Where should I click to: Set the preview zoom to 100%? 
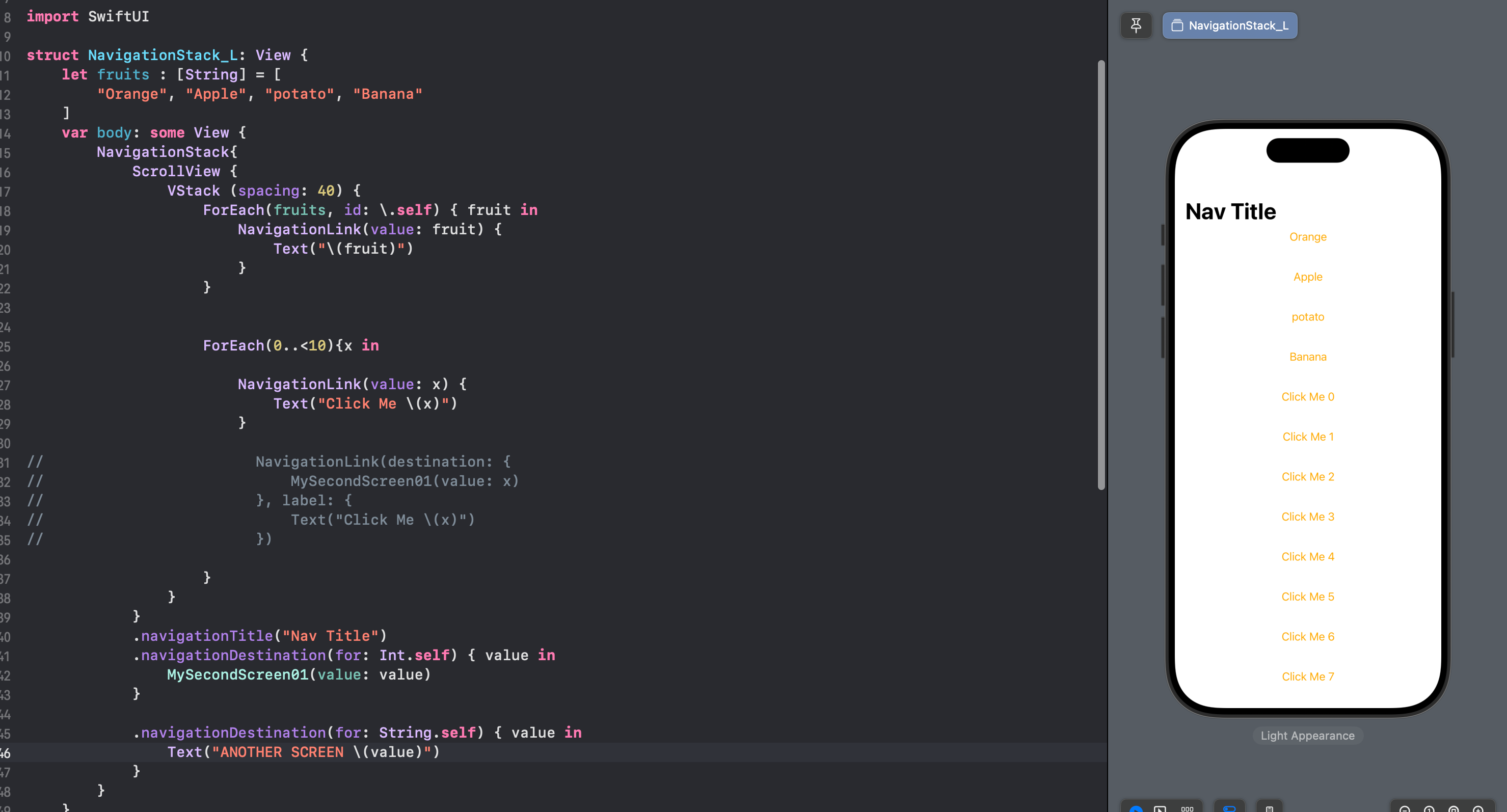pos(1429,809)
